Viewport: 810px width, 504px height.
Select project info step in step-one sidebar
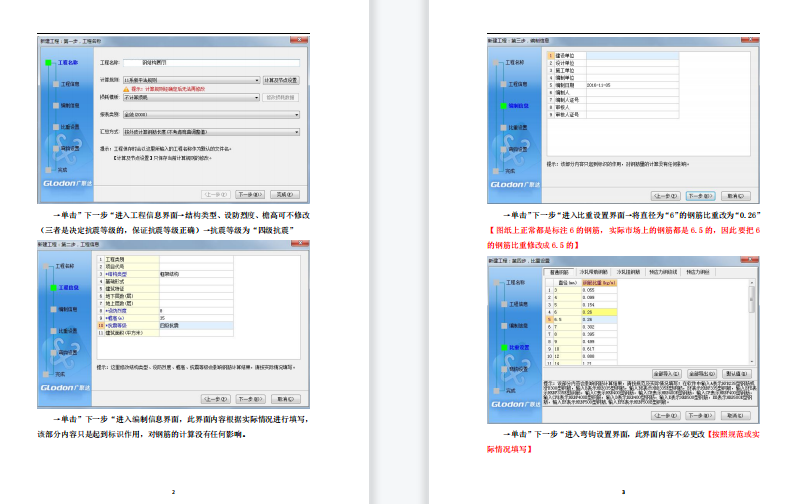coord(70,84)
